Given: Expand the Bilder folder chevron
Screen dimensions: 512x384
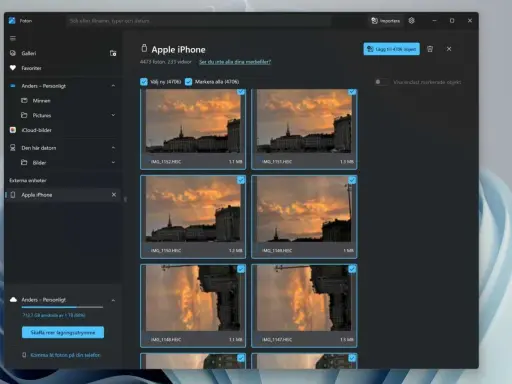Looking at the screenshot, I should click(113, 162).
